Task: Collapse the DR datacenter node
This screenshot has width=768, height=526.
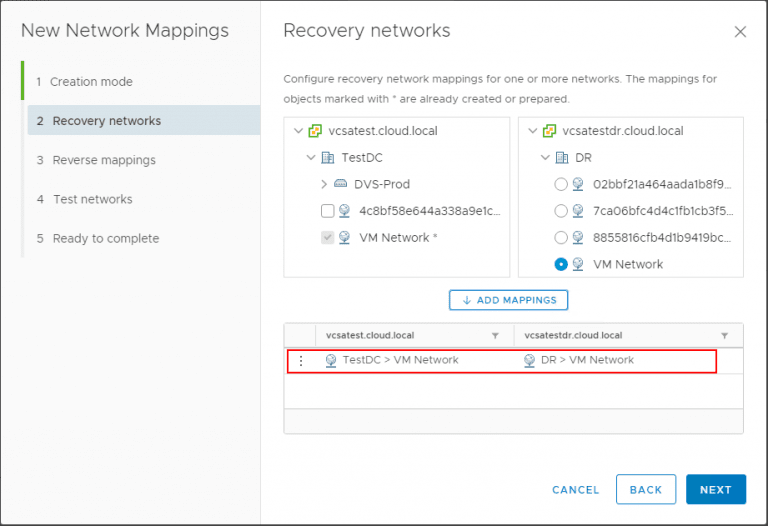Action: click(545, 158)
